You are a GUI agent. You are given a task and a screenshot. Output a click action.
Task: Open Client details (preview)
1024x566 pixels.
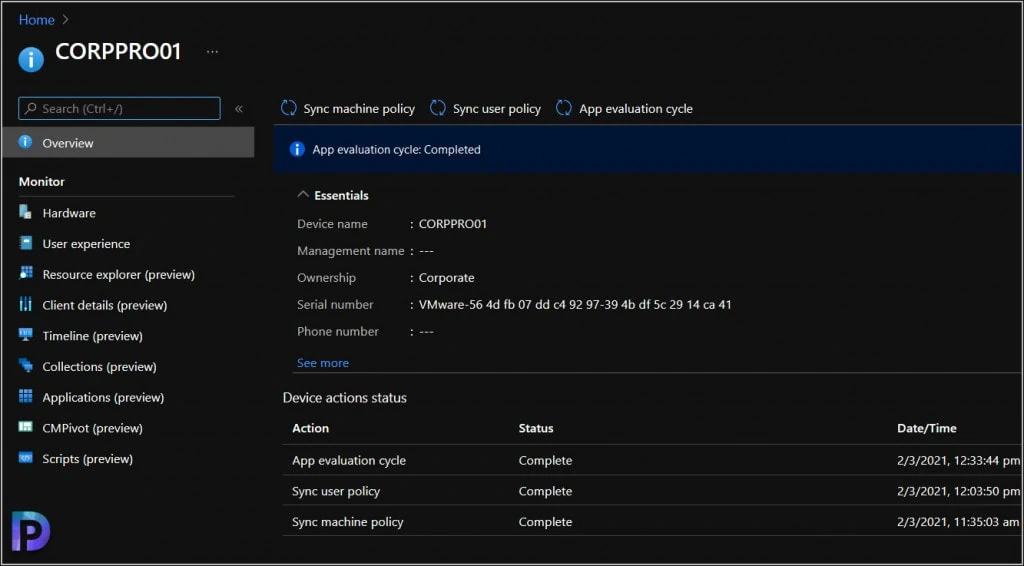pos(104,305)
